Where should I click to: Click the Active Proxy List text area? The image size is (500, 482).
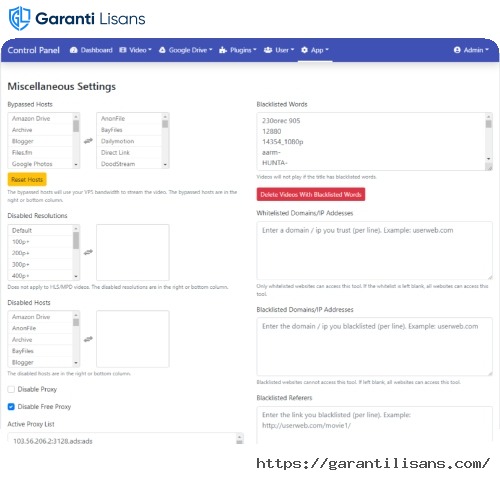click(125, 439)
